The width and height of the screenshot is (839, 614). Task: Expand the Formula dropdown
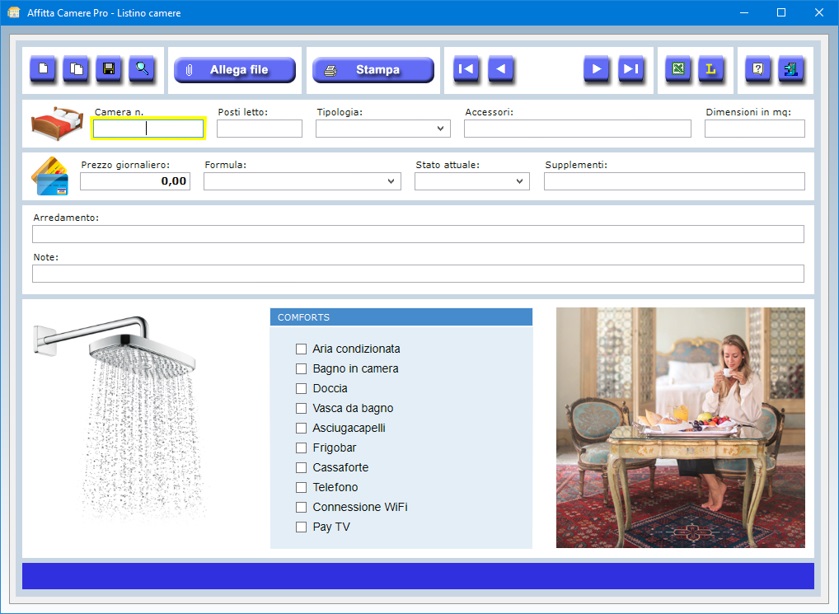point(302,181)
